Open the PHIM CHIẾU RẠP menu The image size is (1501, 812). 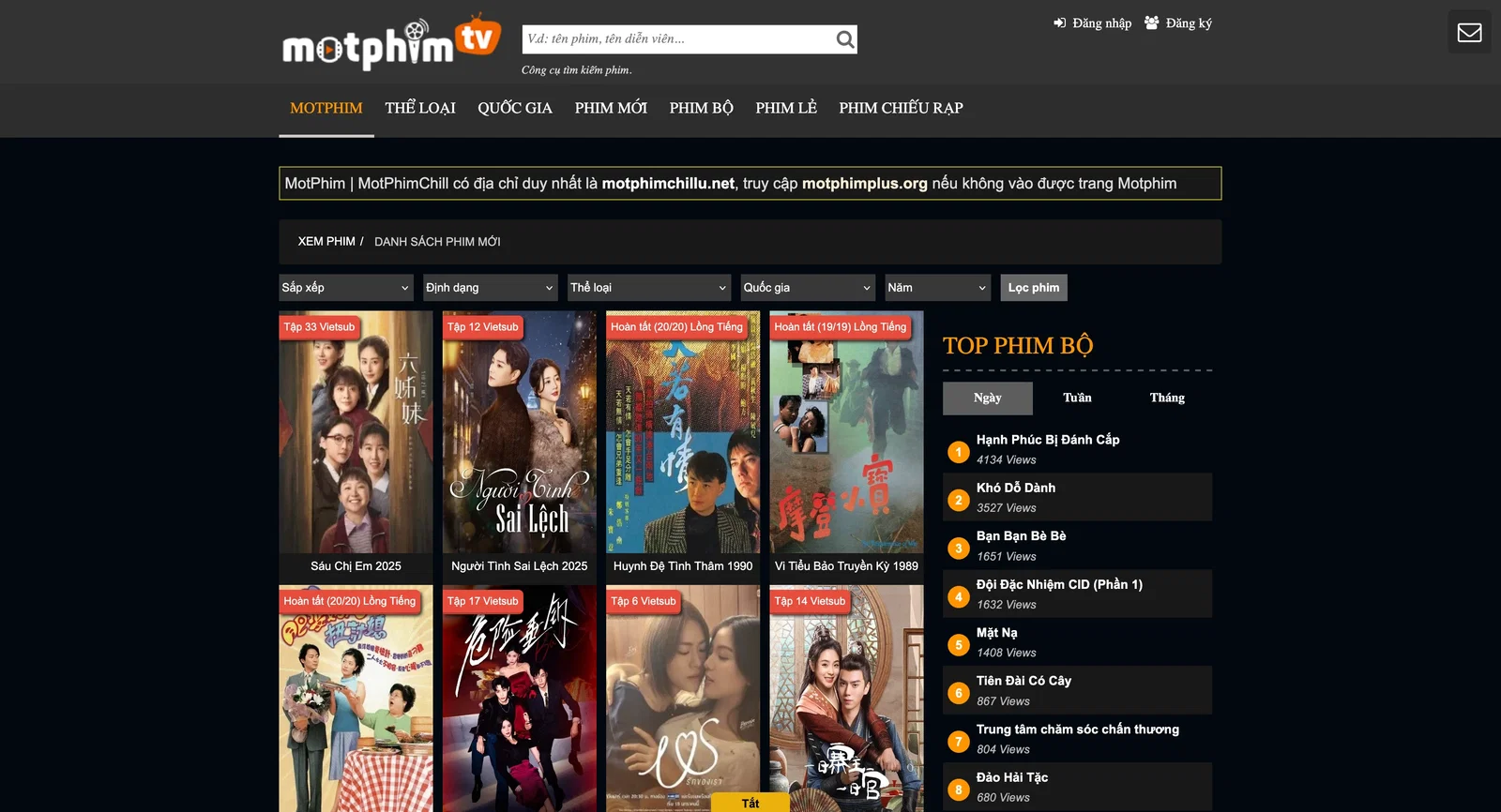point(901,108)
